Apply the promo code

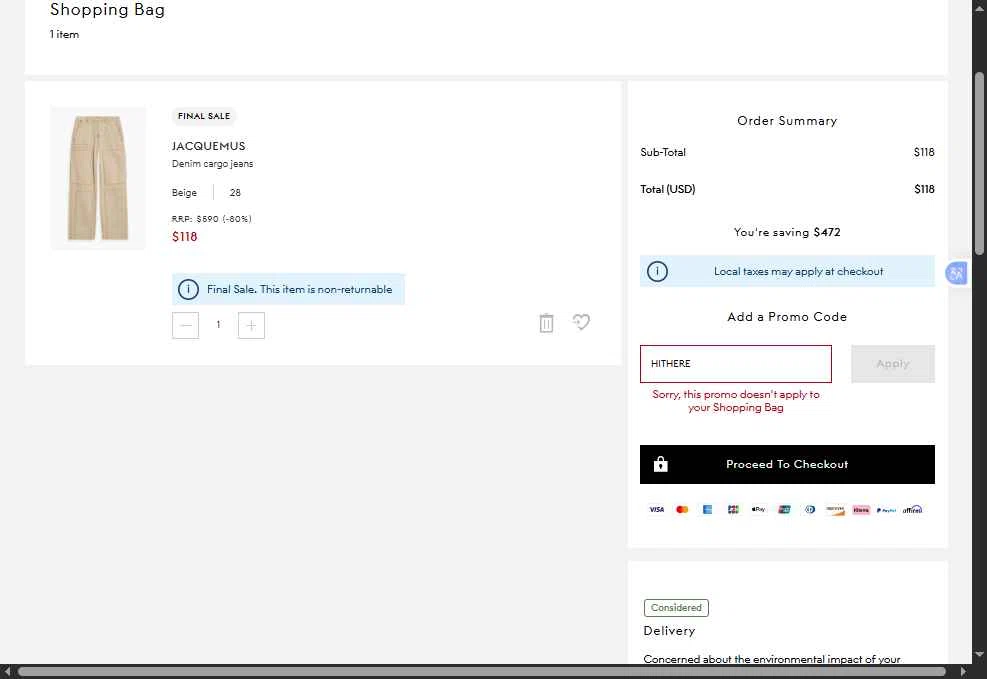pos(893,364)
